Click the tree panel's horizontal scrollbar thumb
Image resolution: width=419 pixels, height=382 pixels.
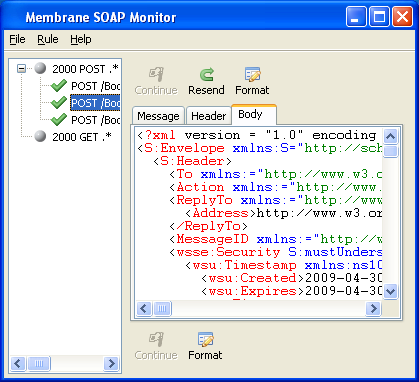(39, 363)
